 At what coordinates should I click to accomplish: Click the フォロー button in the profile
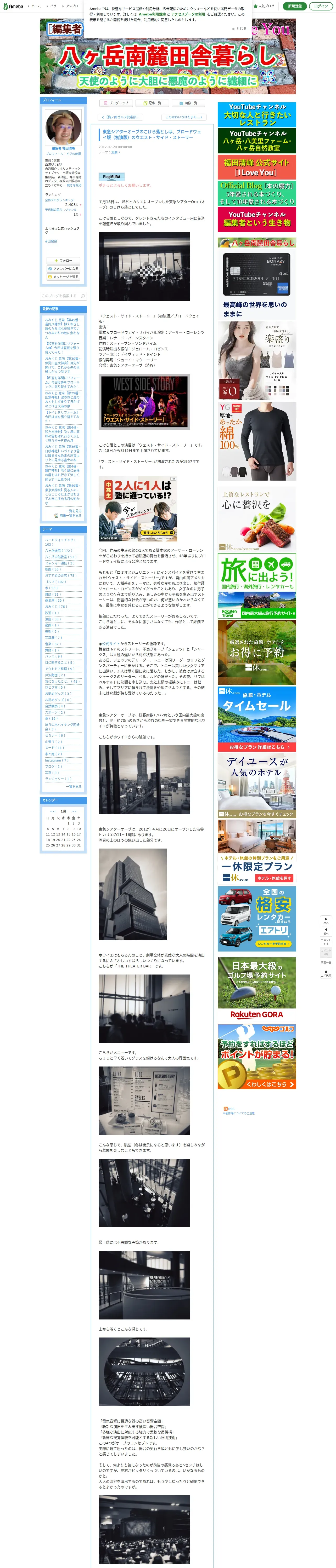(63, 261)
